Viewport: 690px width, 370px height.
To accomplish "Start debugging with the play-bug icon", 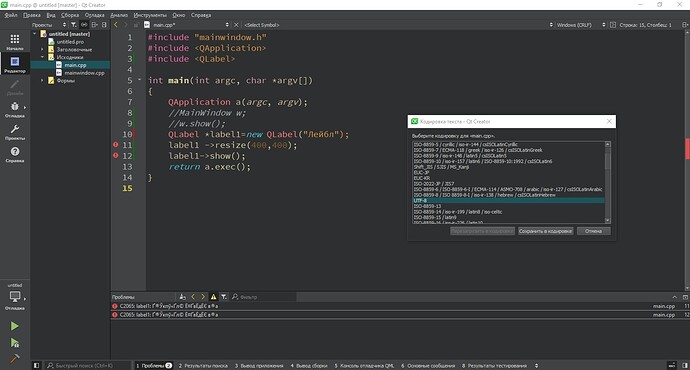I will (15, 343).
